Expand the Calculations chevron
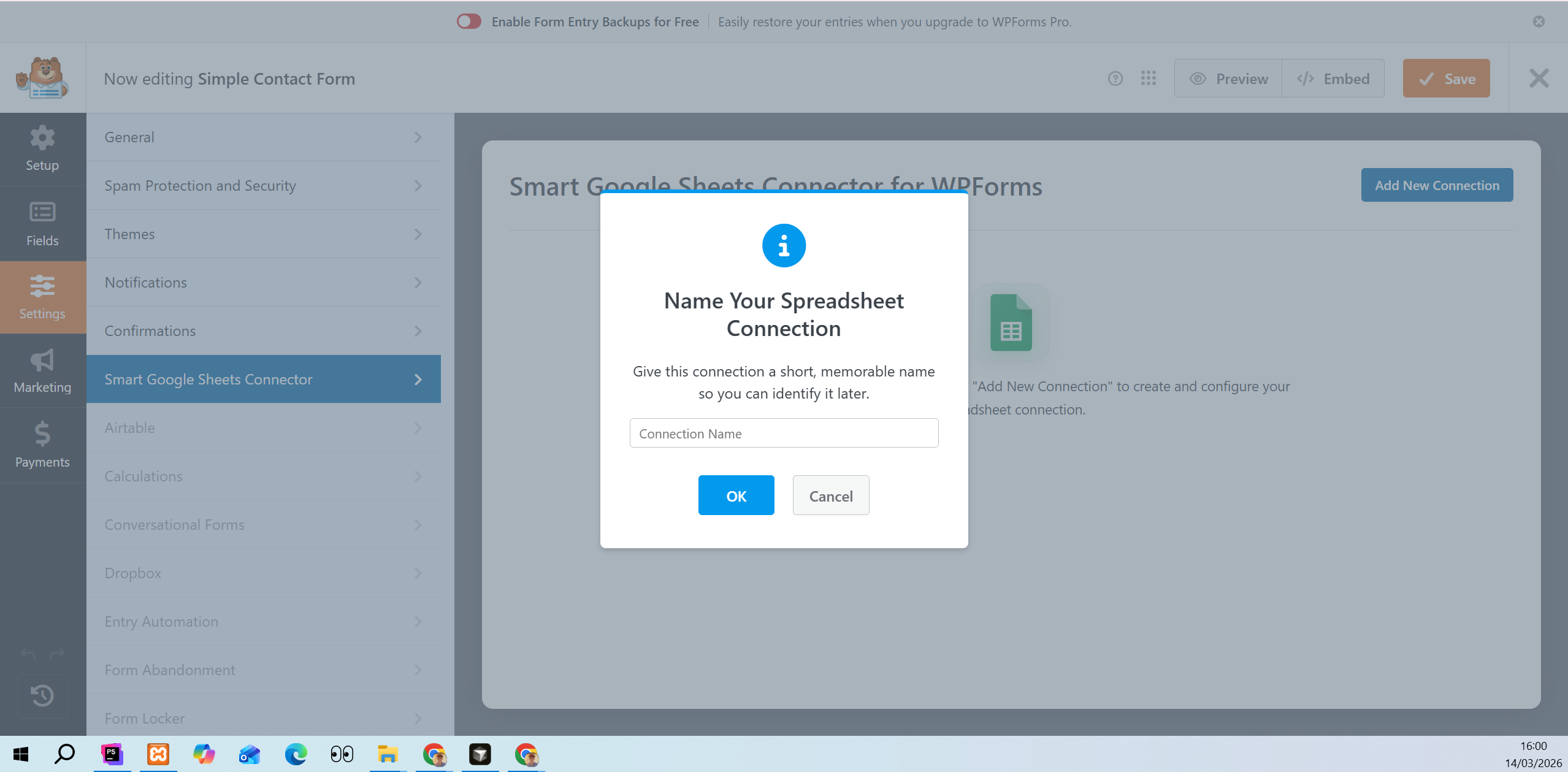The image size is (1568, 772). [418, 476]
